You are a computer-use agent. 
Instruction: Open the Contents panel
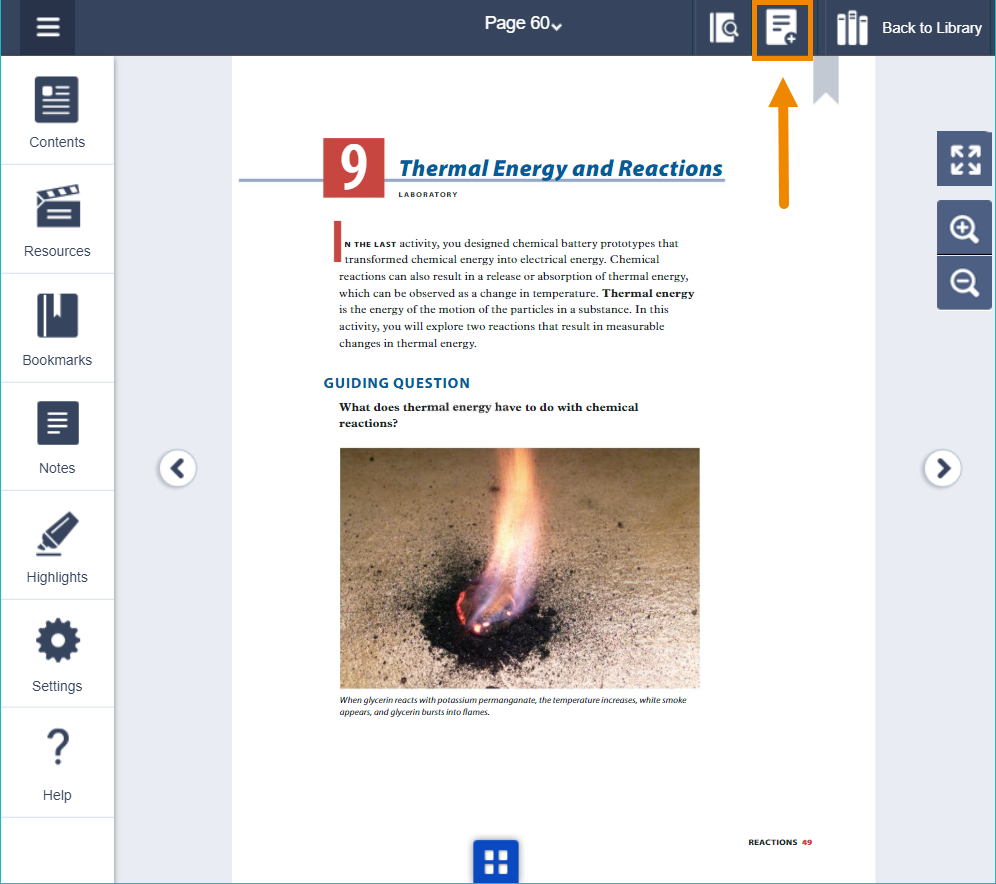(57, 112)
